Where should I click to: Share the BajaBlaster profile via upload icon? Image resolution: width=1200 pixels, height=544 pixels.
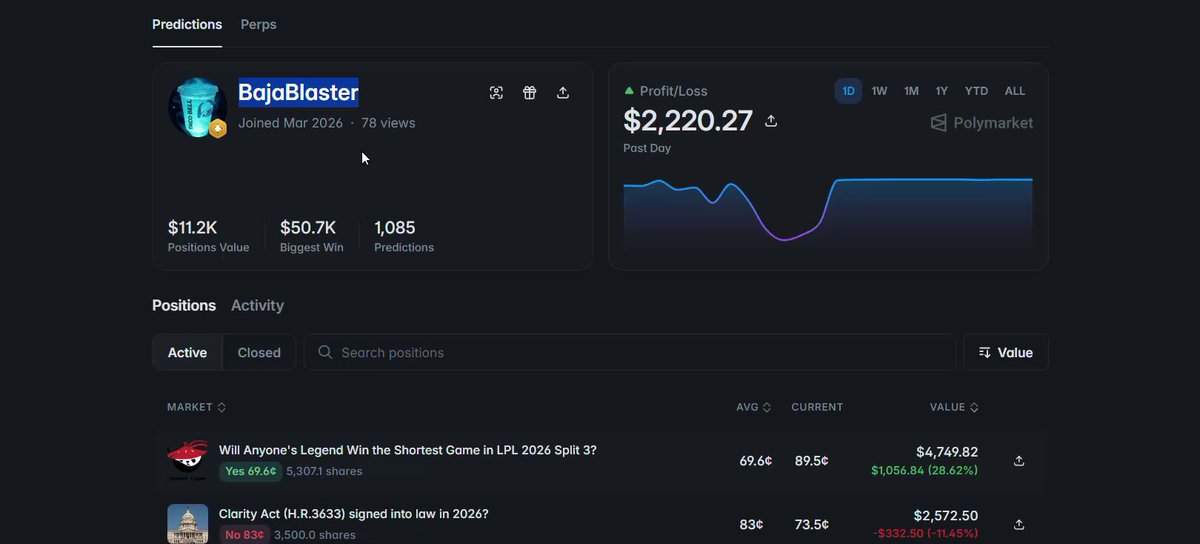563,93
